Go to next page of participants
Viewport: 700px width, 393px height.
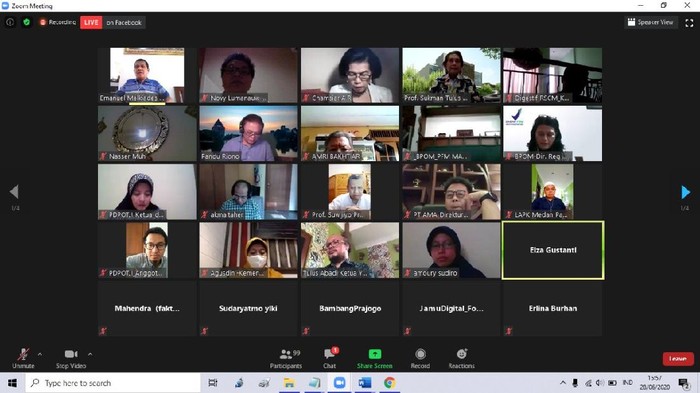685,192
